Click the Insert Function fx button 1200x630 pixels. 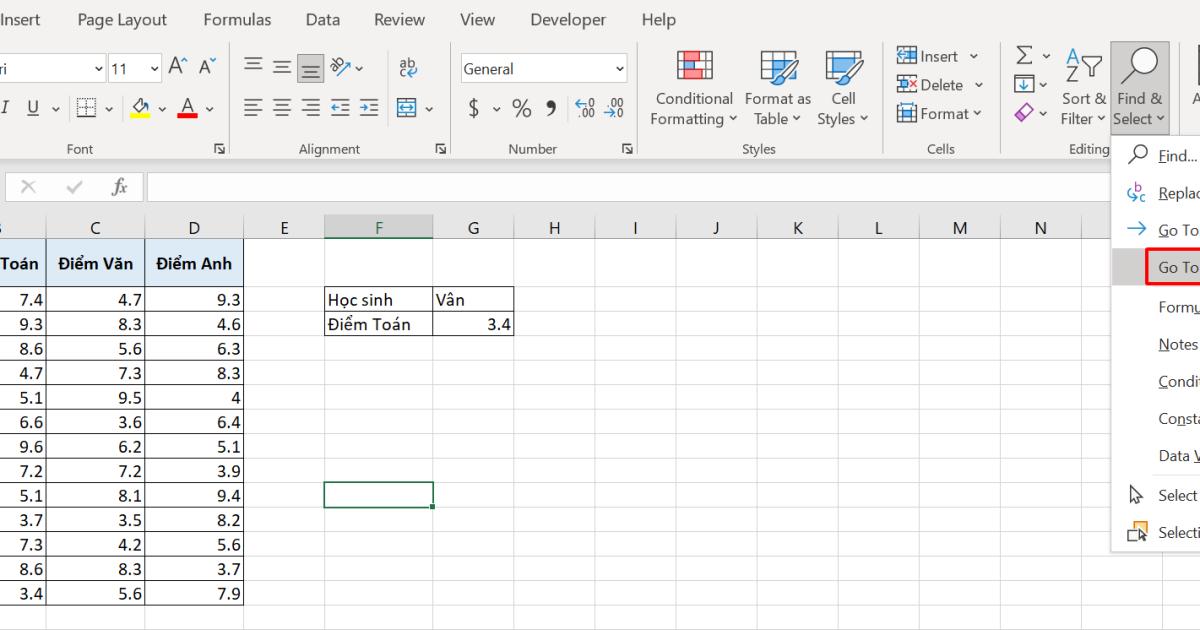tap(118, 186)
